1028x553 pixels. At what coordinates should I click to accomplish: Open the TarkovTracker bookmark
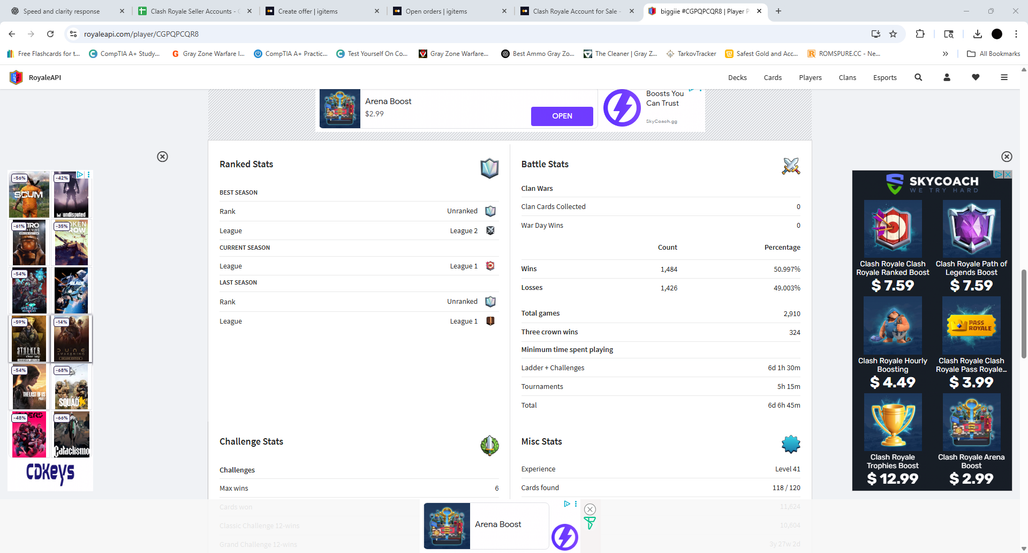(691, 54)
